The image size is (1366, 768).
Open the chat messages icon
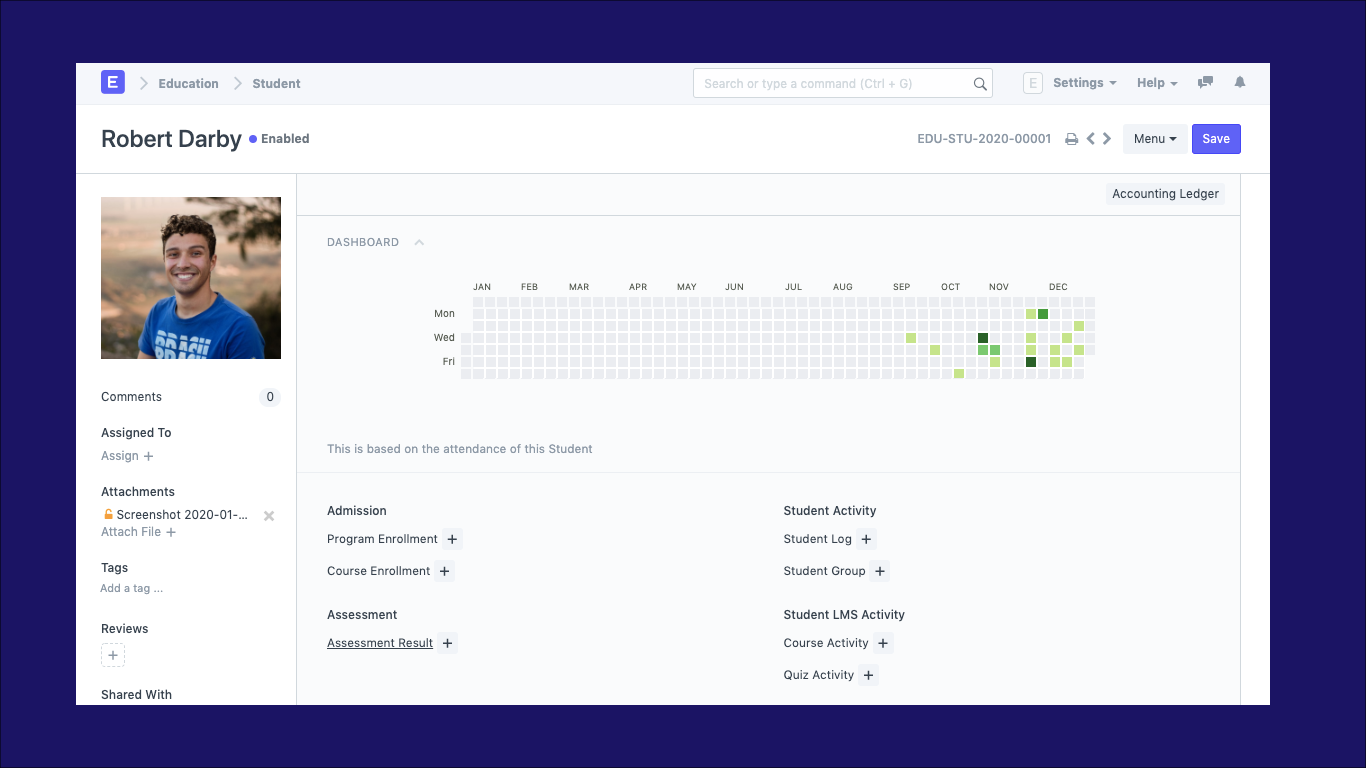pos(1206,83)
